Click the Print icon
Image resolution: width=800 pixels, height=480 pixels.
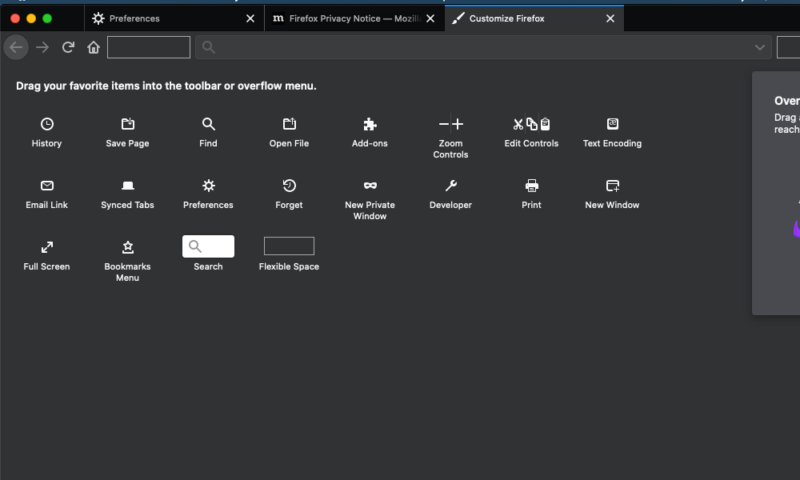click(532, 186)
